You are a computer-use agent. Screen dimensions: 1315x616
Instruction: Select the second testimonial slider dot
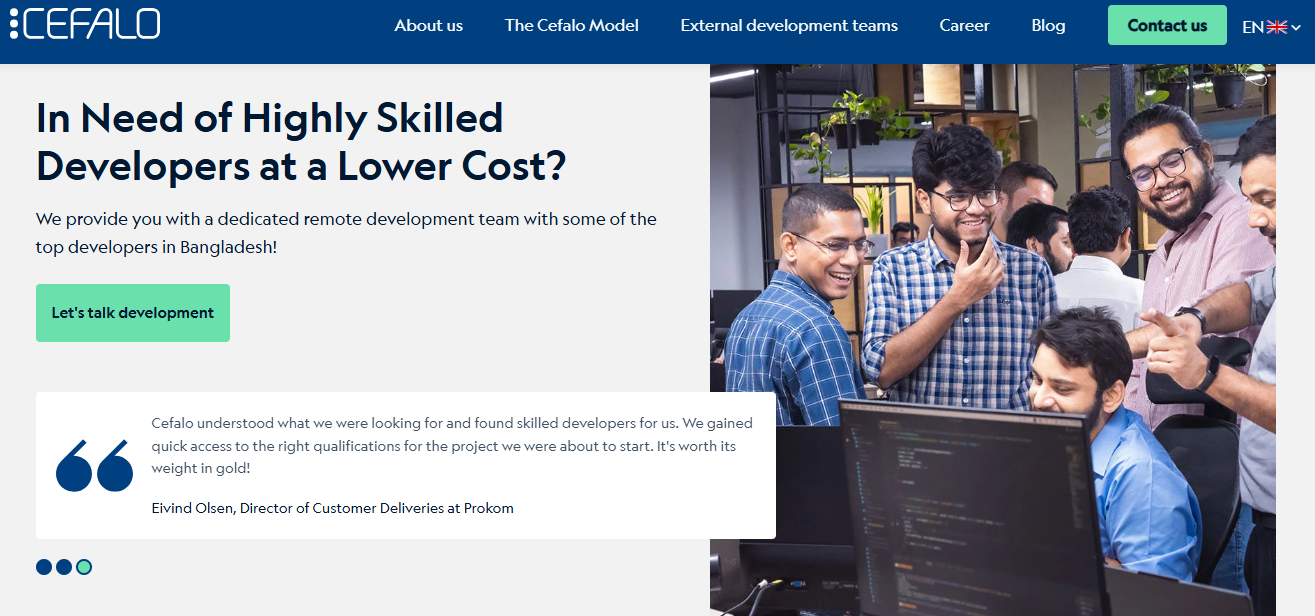pos(64,567)
